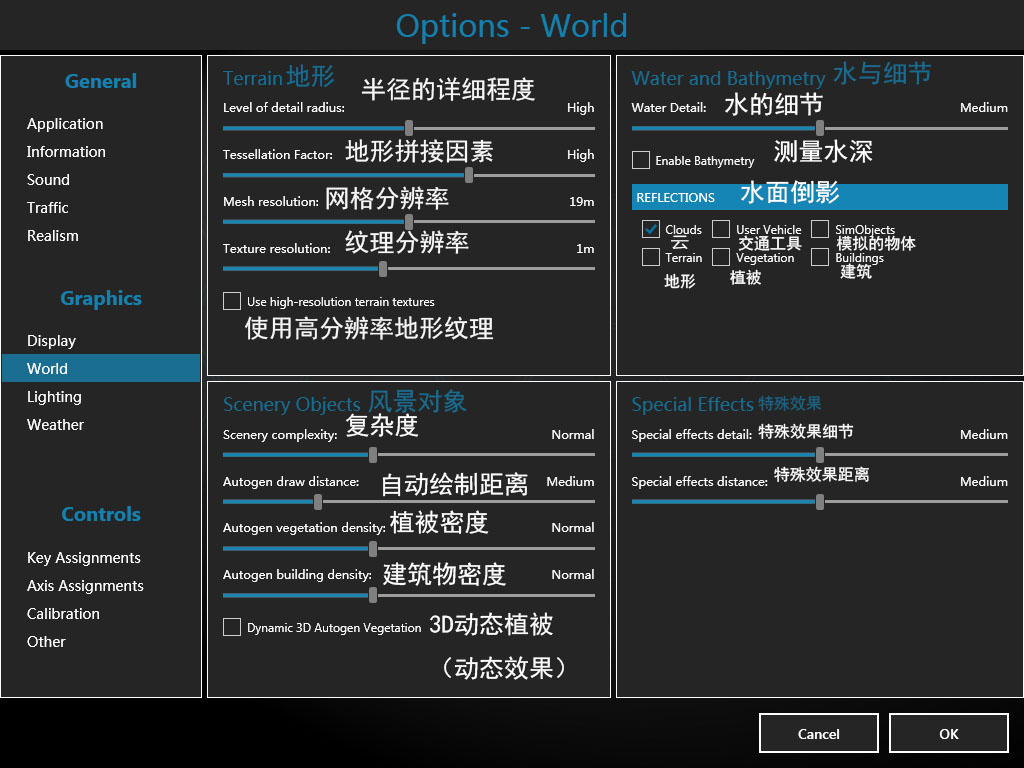
Task: Click the OK button
Action: pyautogui.click(x=948, y=733)
